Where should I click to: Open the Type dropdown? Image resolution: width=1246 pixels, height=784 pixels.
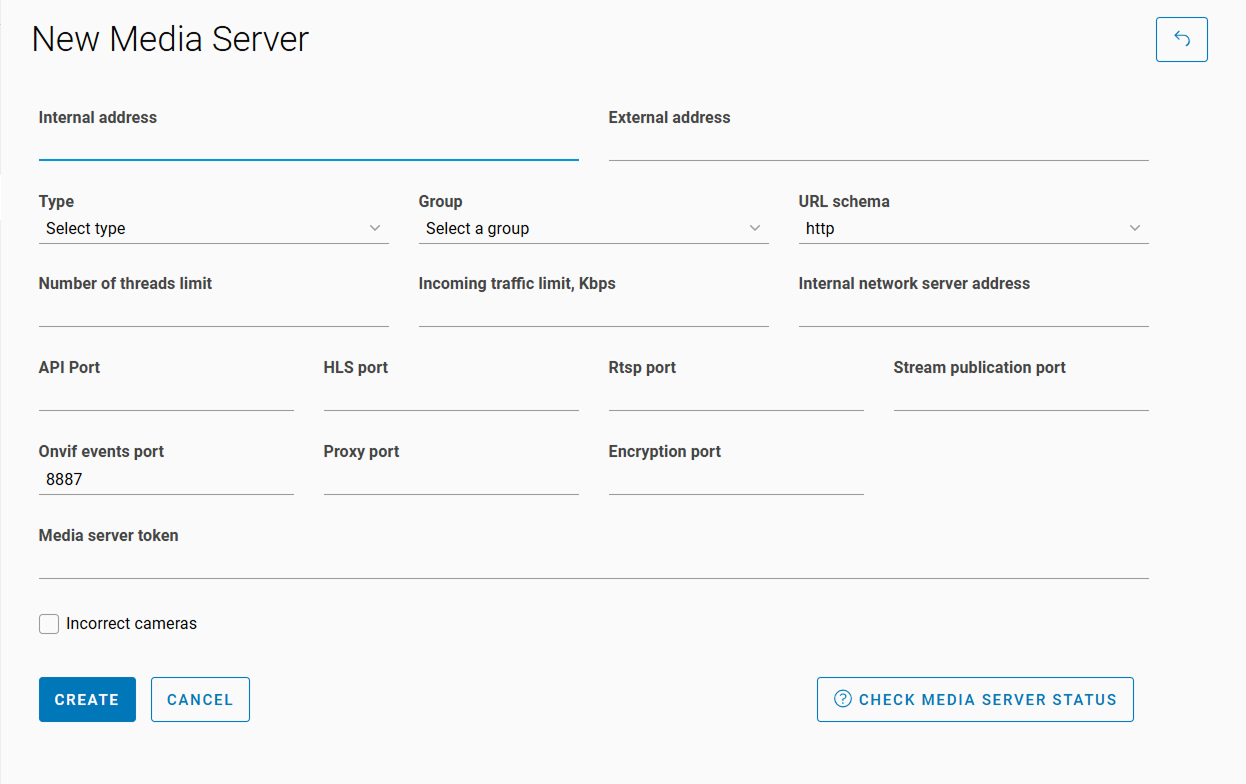[213, 229]
